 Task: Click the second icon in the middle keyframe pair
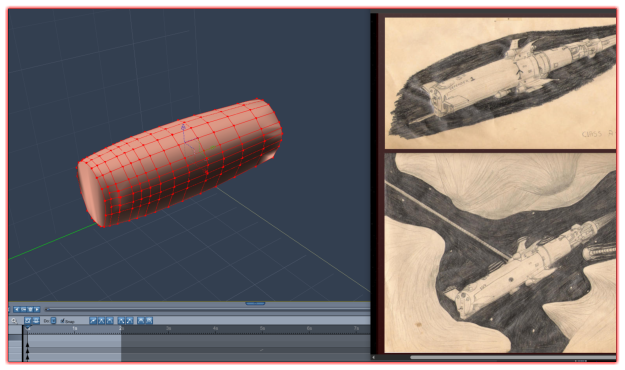click(130, 321)
